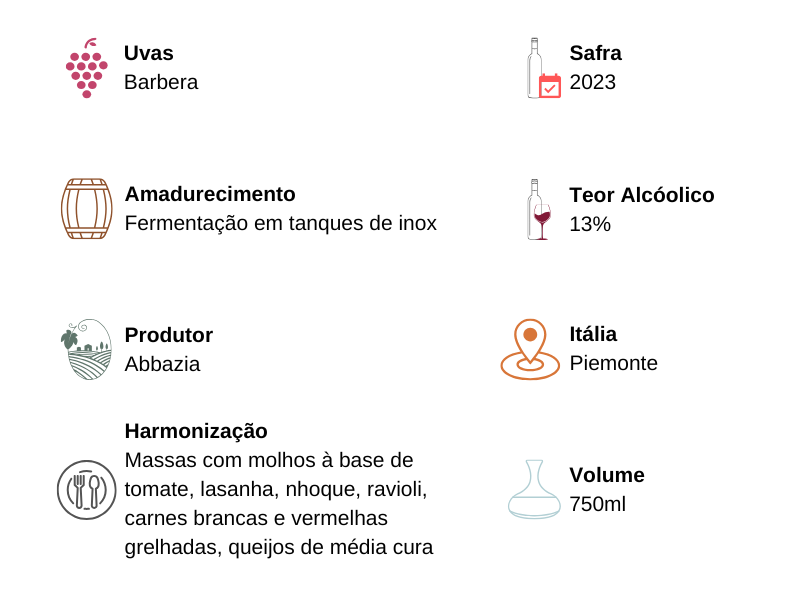This screenshot has width=800, height=600.
Task: Click the Amadurecimento heading
Action: click(x=210, y=194)
